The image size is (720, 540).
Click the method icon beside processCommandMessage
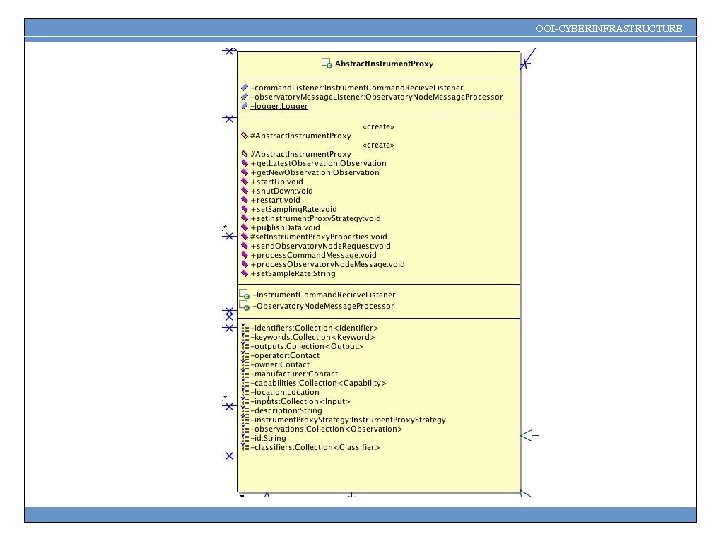245,255
